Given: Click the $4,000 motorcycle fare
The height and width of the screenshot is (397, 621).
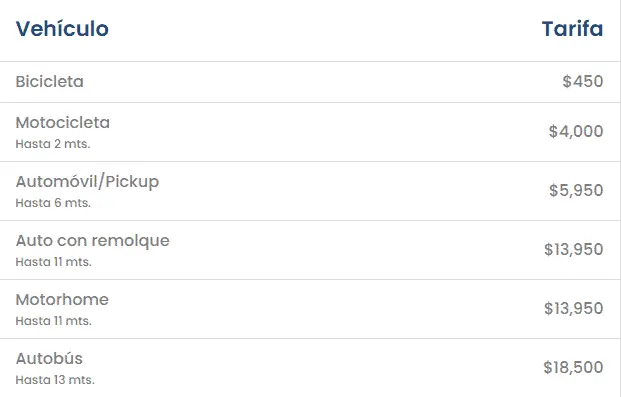Looking at the screenshot, I should 576,132.
